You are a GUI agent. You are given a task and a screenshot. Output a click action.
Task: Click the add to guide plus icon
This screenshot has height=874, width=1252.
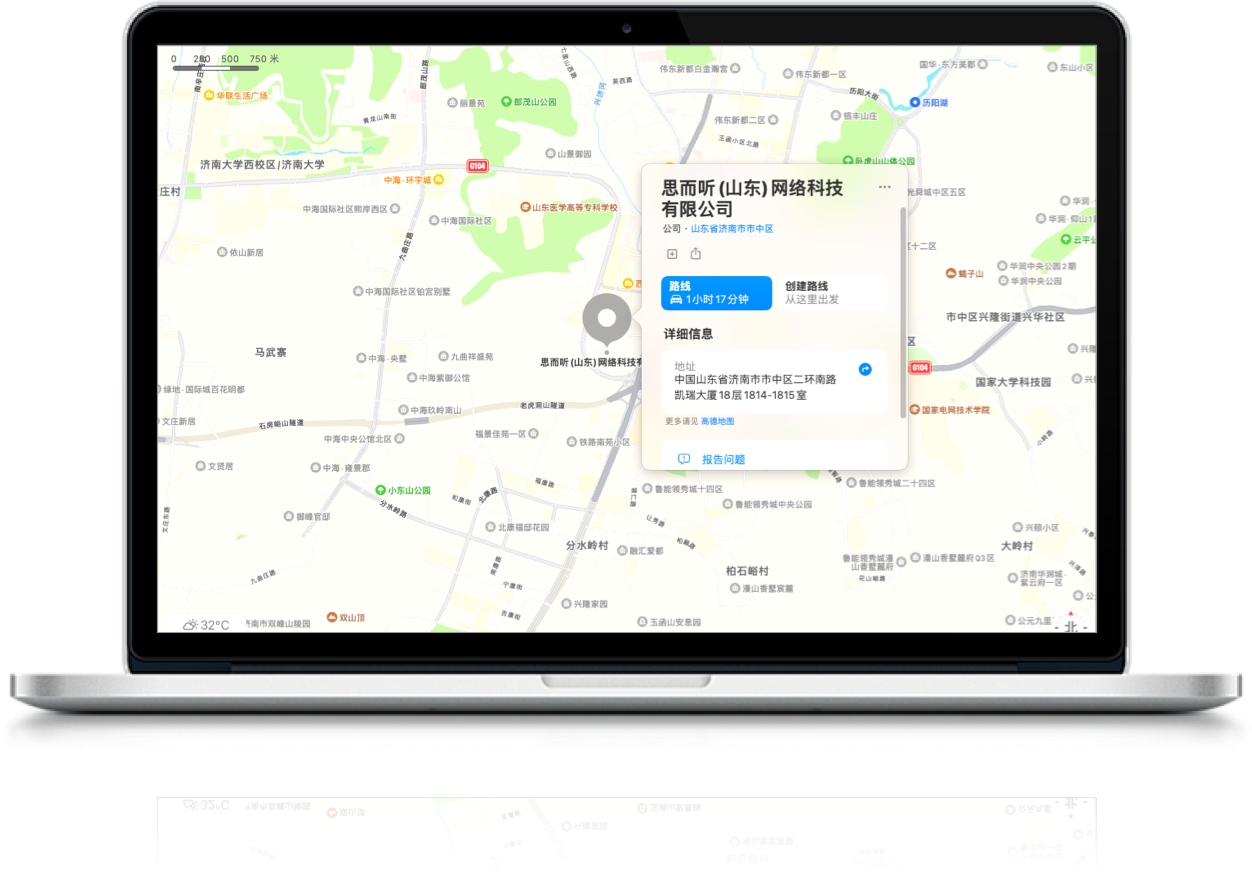(x=672, y=254)
